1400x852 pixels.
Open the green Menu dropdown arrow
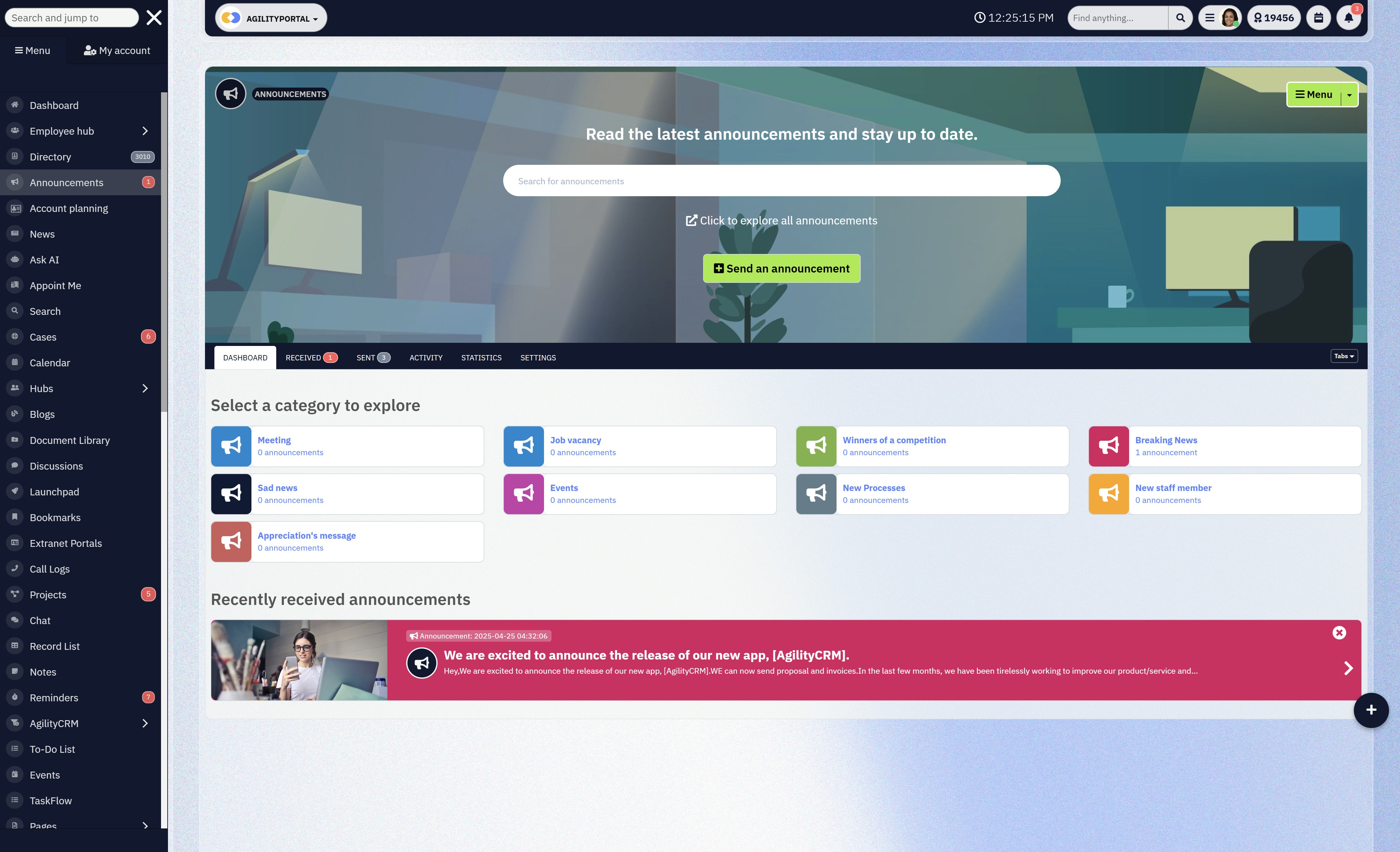pyautogui.click(x=1349, y=95)
